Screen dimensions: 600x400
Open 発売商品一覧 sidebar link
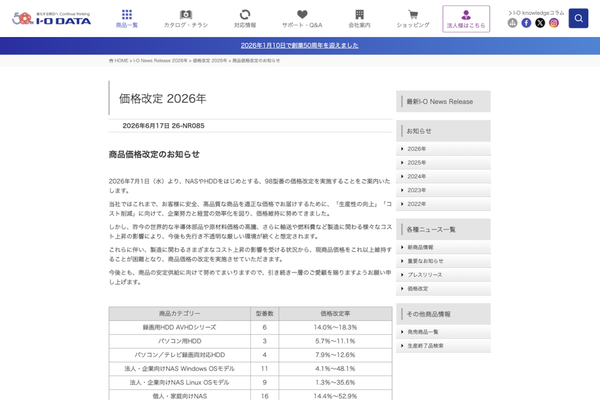tap(443, 332)
